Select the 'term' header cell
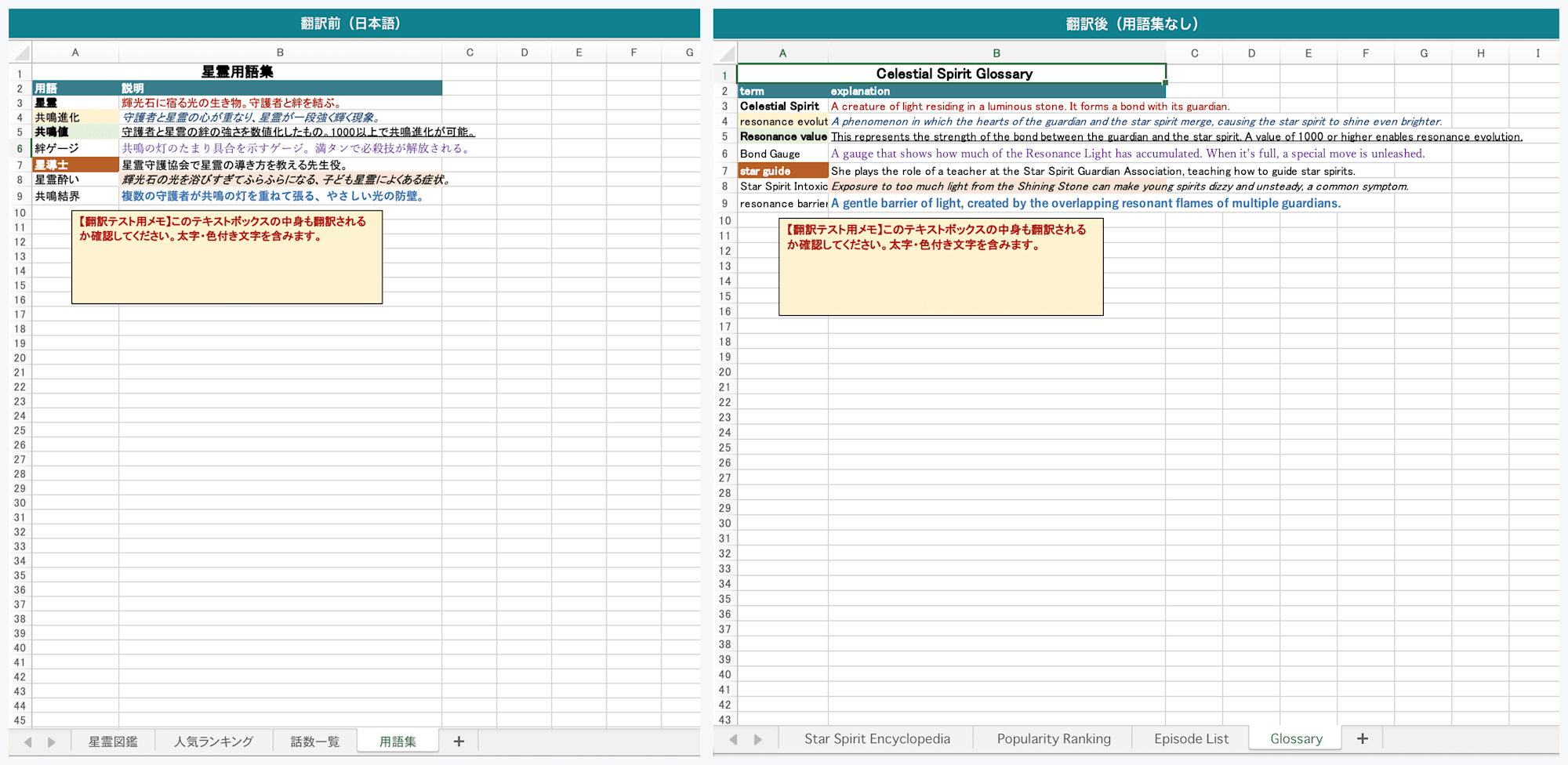 pos(782,91)
